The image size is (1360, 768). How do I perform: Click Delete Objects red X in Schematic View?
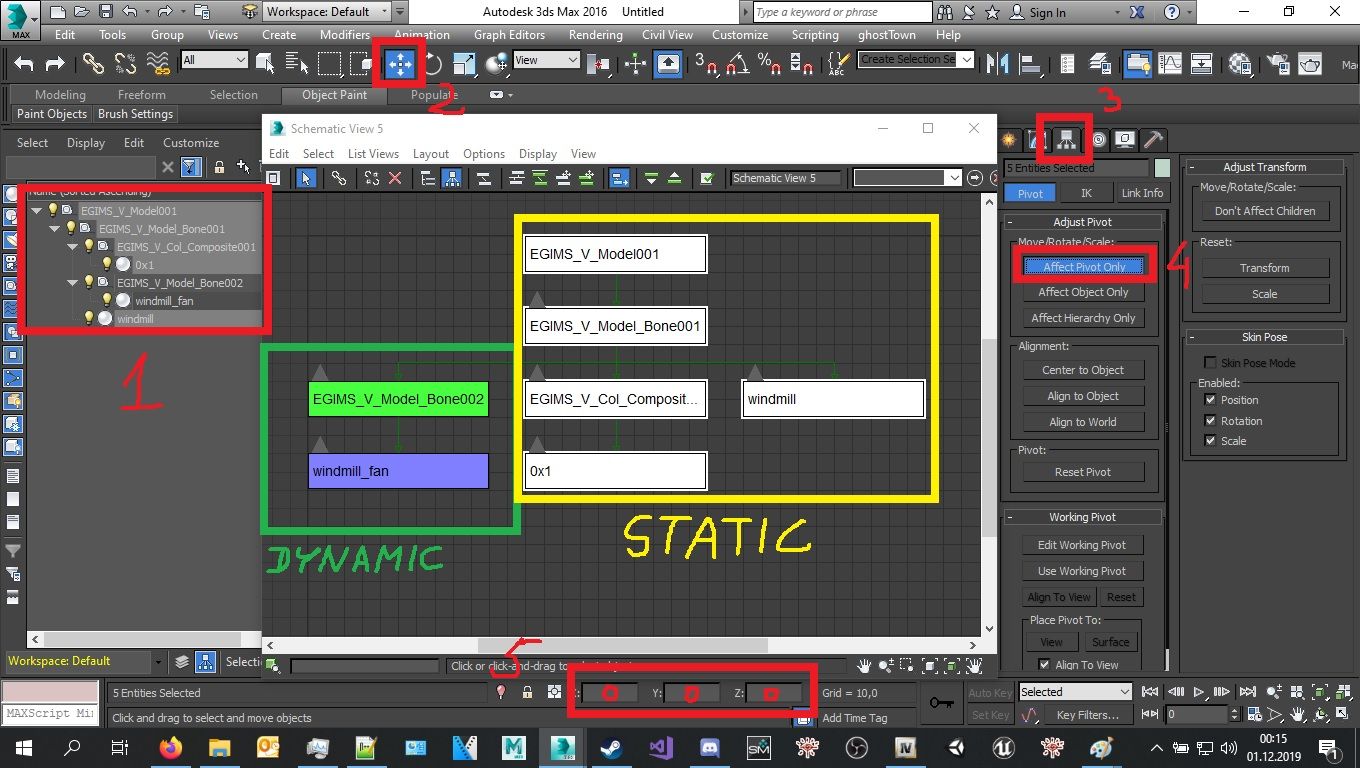395,178
